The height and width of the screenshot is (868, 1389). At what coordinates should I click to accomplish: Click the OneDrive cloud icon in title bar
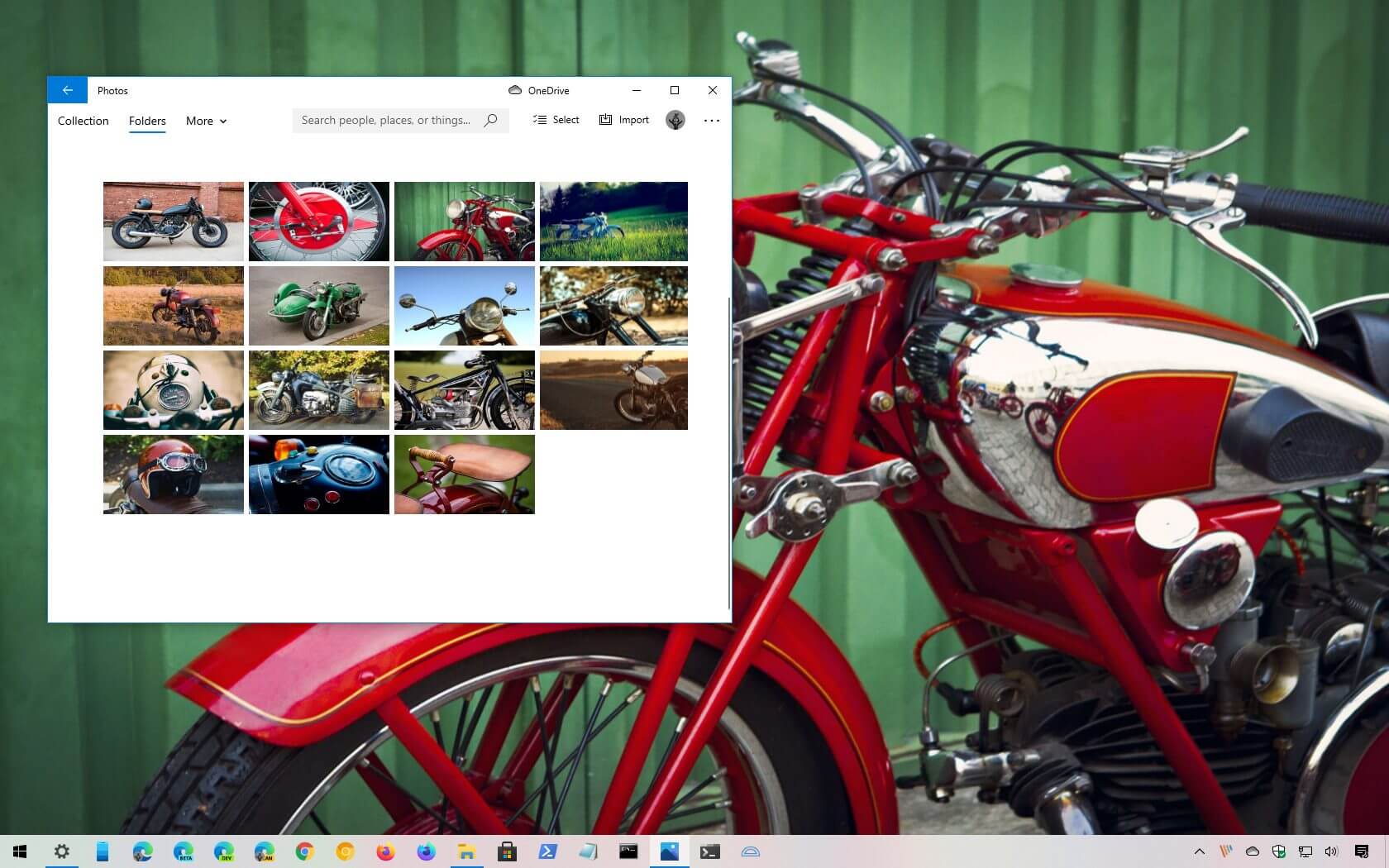pos(516,90)
